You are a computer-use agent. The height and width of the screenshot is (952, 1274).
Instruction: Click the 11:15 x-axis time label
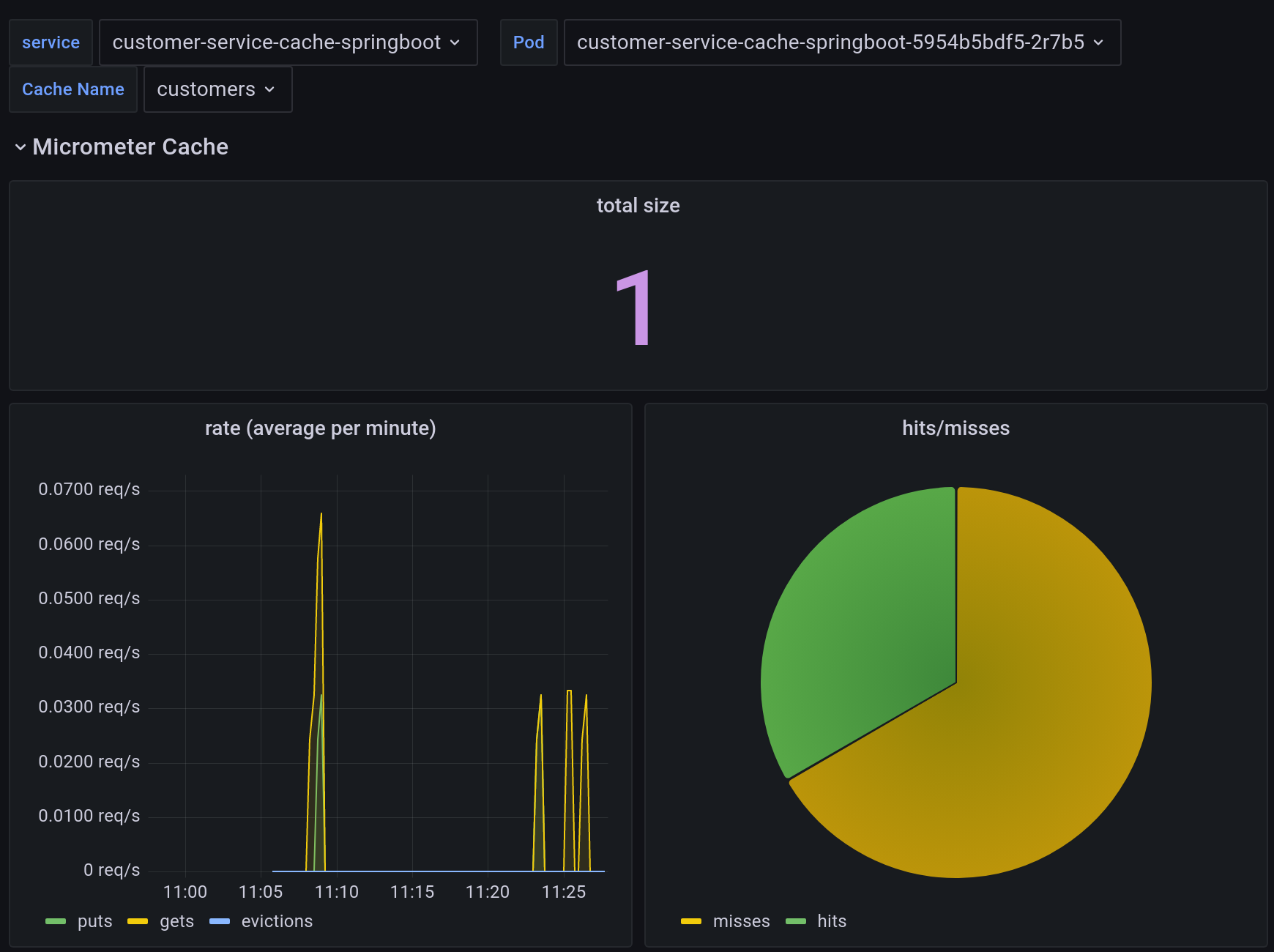(x=412, y=892)
